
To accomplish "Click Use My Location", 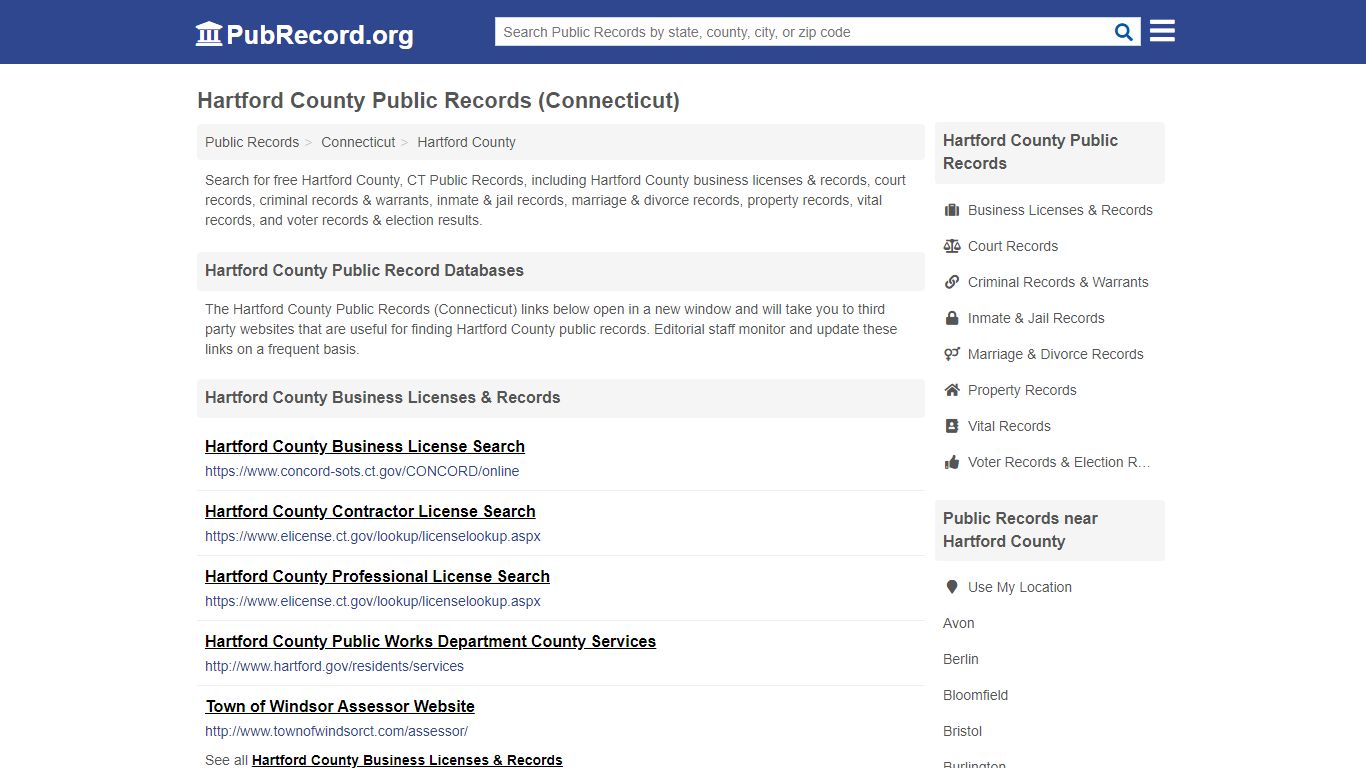I will click(1020, 587).
